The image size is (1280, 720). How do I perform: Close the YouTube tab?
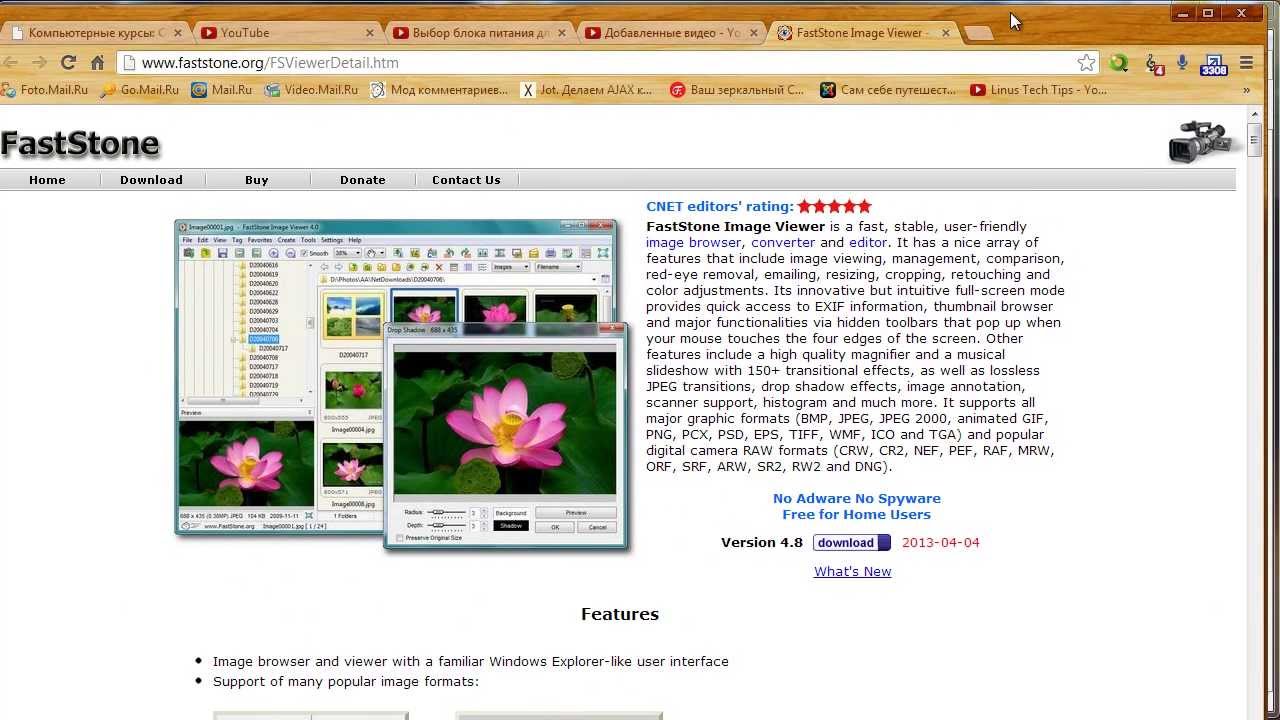370,33
